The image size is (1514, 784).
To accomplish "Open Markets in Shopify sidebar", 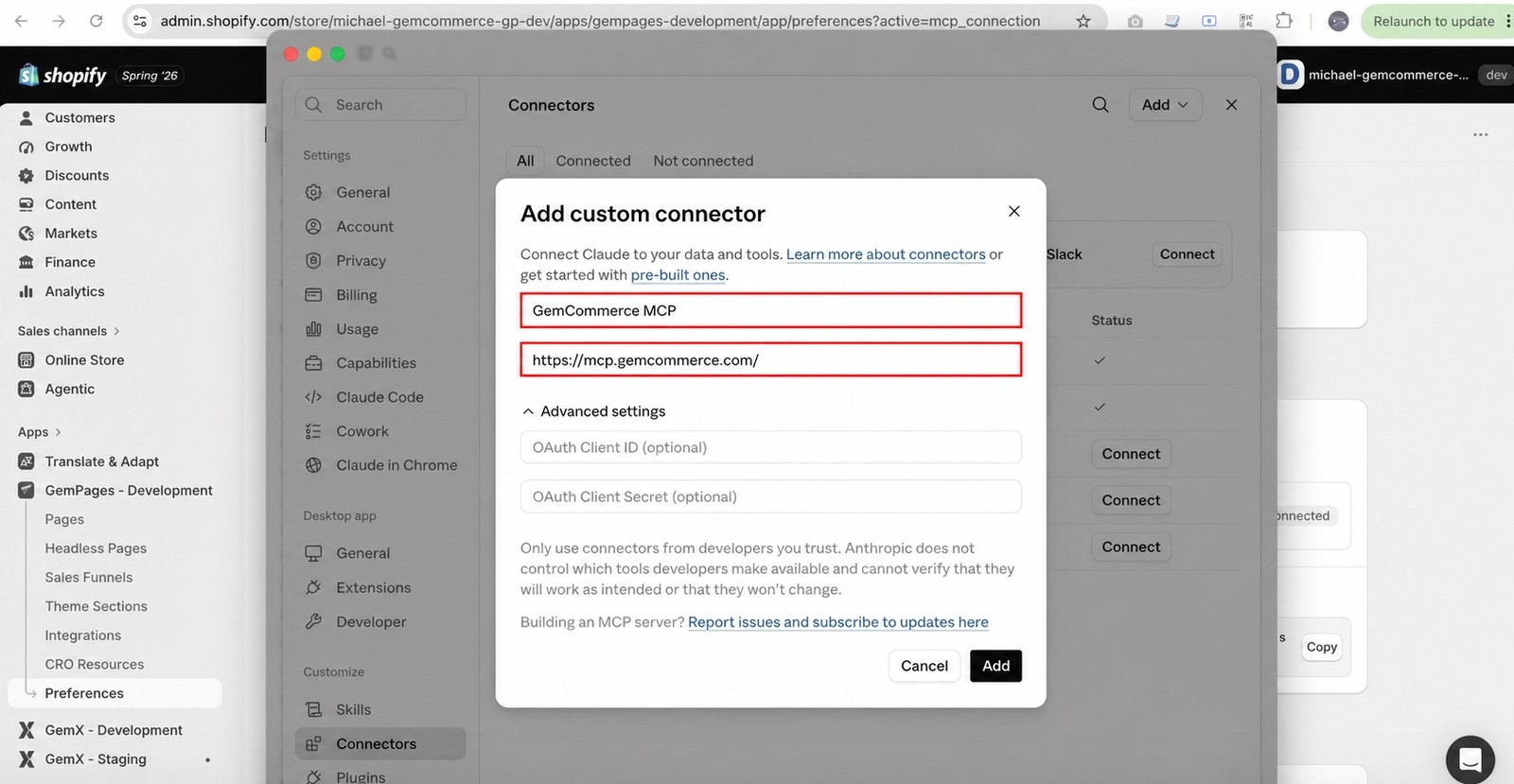I will tap(71, 233).
